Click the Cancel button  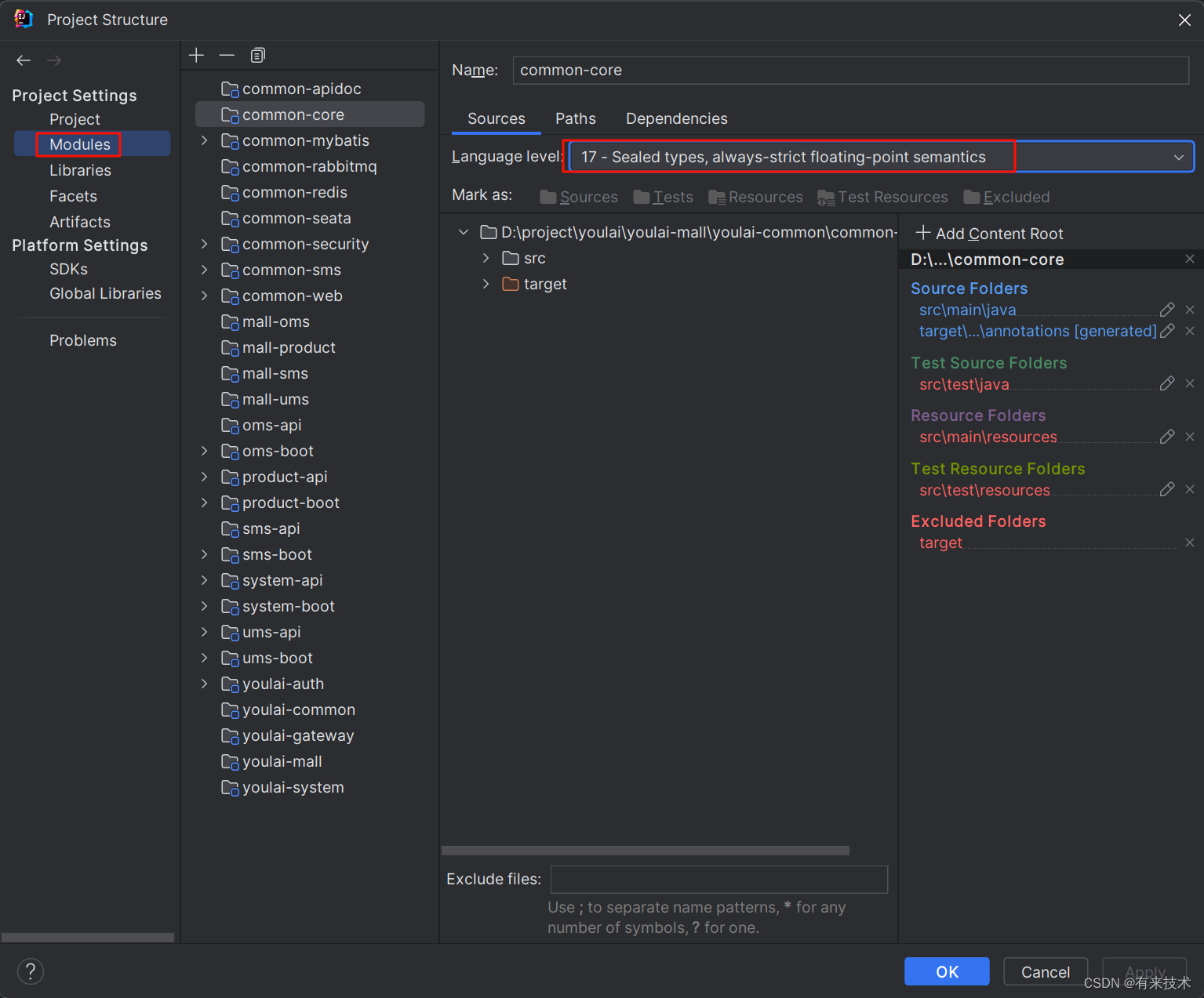[1046, 971]
